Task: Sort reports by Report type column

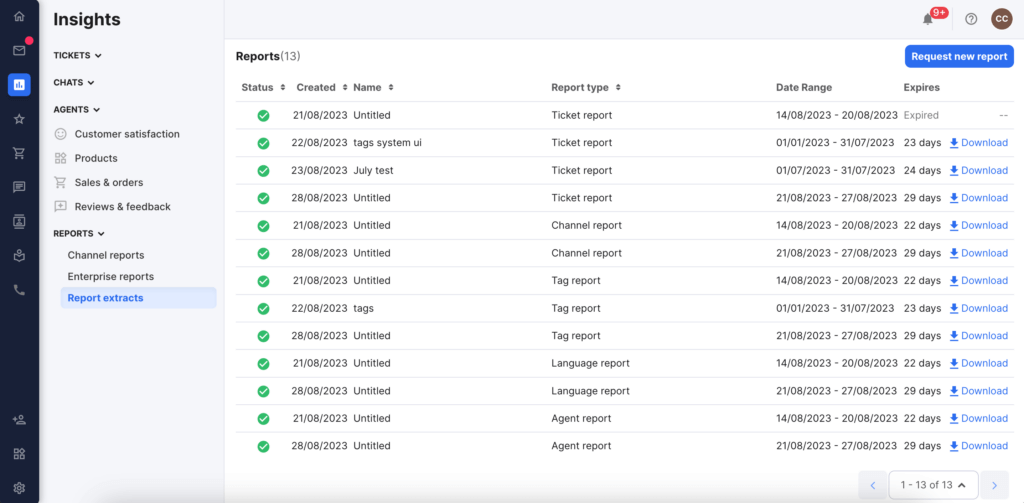Action: tap(586, 87)
